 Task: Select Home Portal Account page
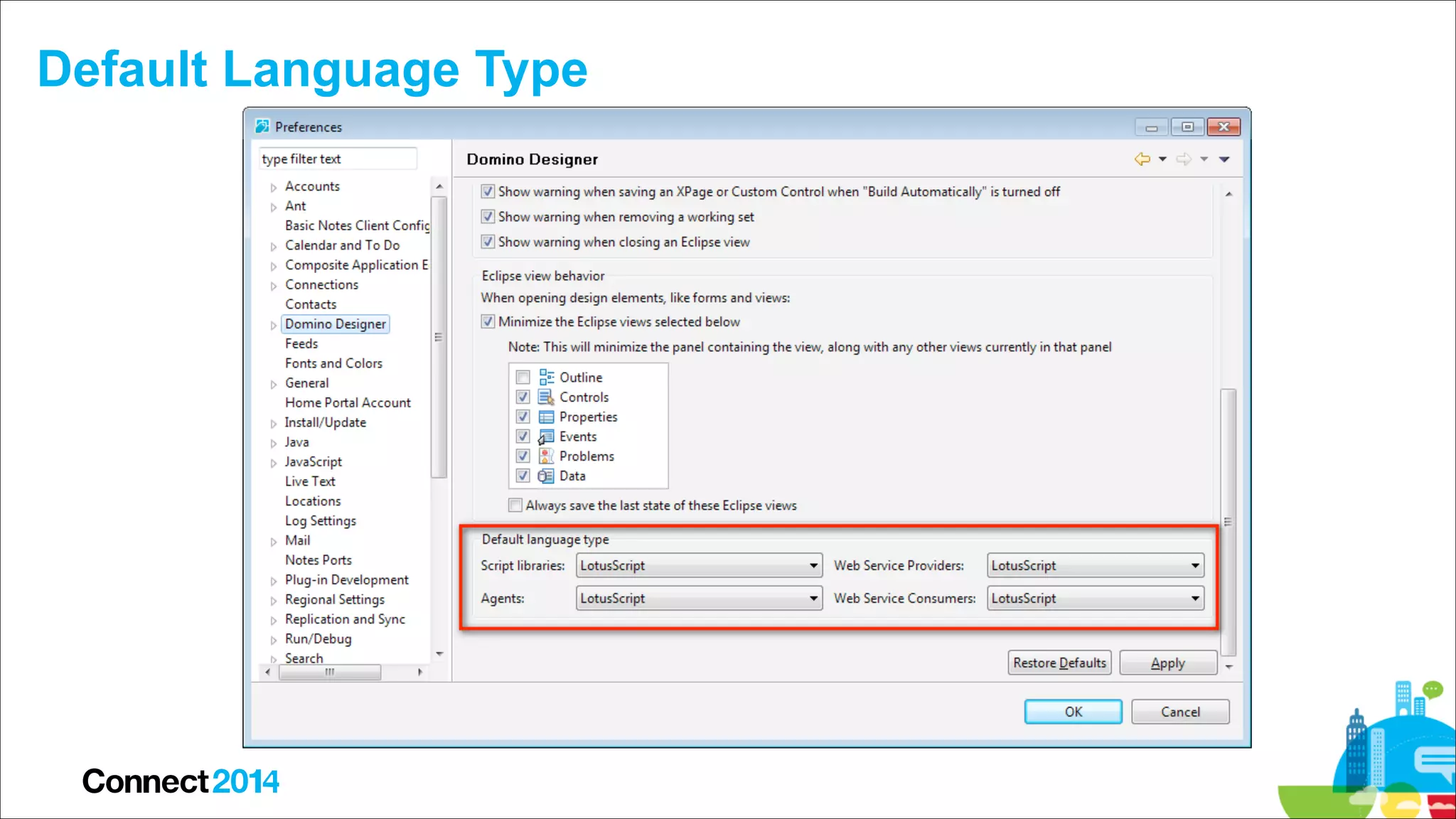click(348, 402)
